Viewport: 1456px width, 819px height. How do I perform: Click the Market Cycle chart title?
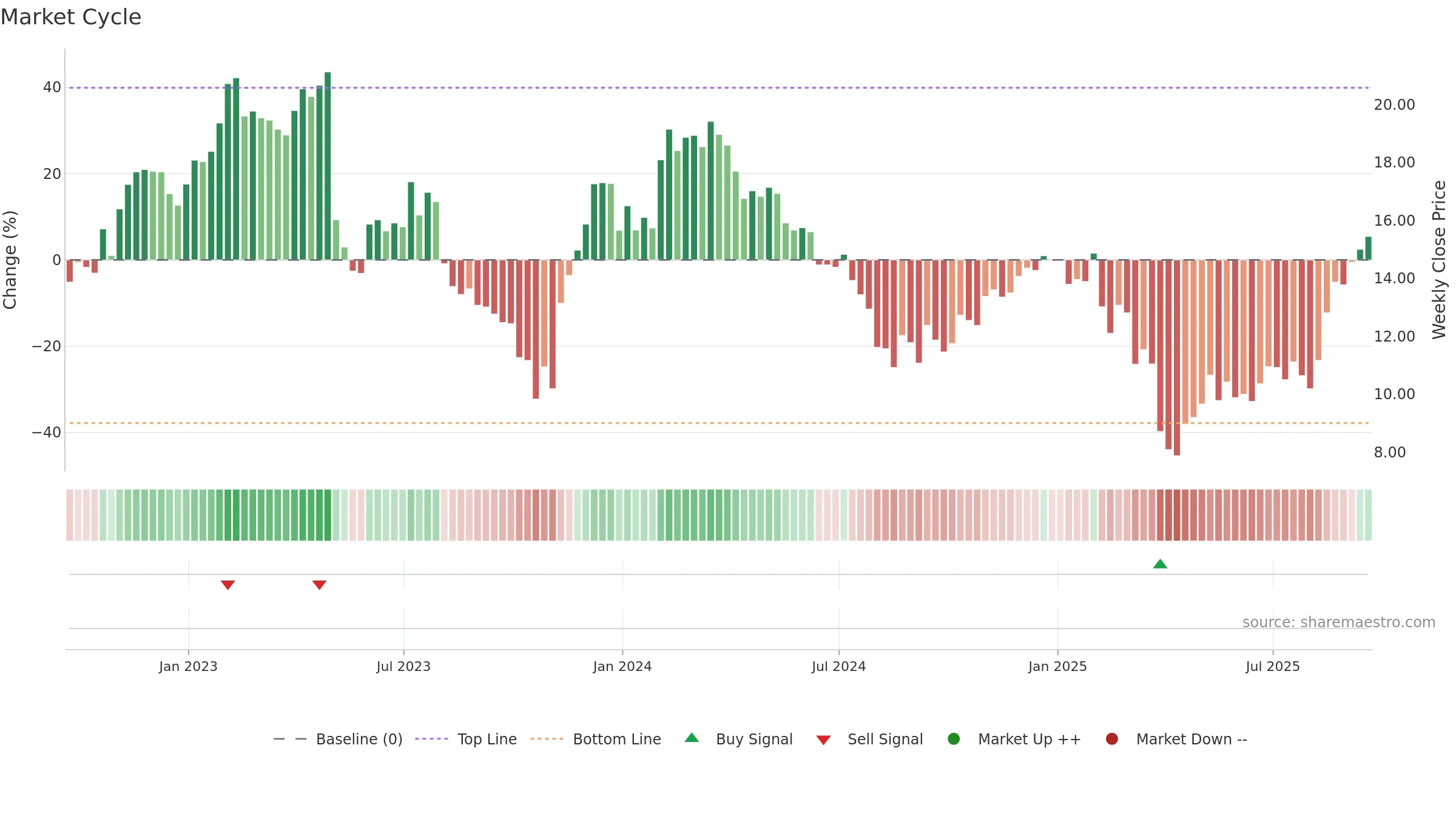[x=71, y=17]
